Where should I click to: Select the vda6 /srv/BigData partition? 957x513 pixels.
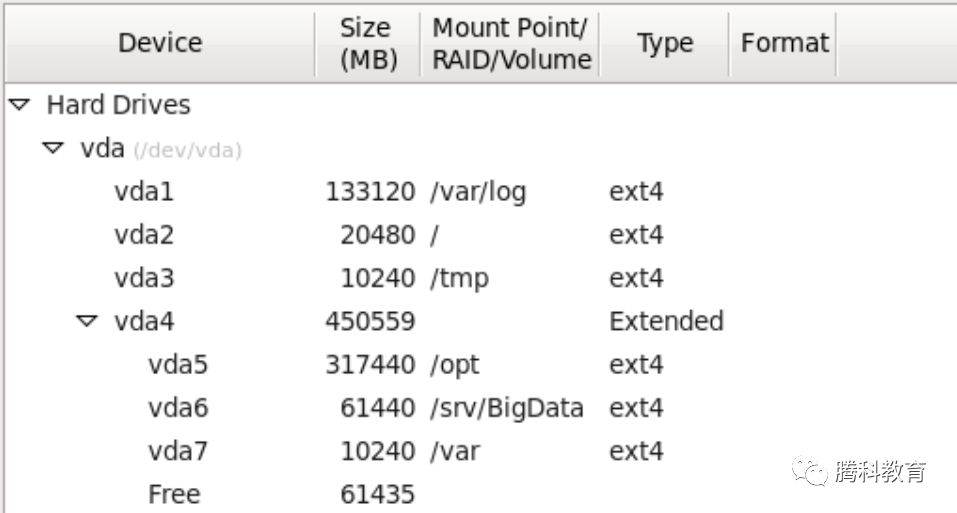tap(178, 408)
